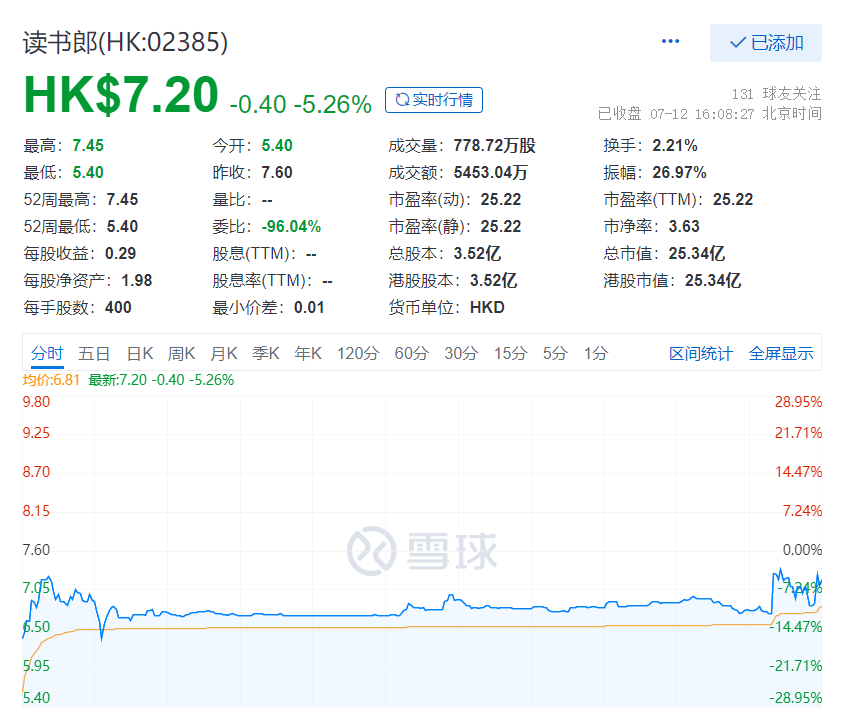Select the 5分 interval tab
Image resolution: width=867 pixels, height=709 pixels.
click(x=555, y=353)
